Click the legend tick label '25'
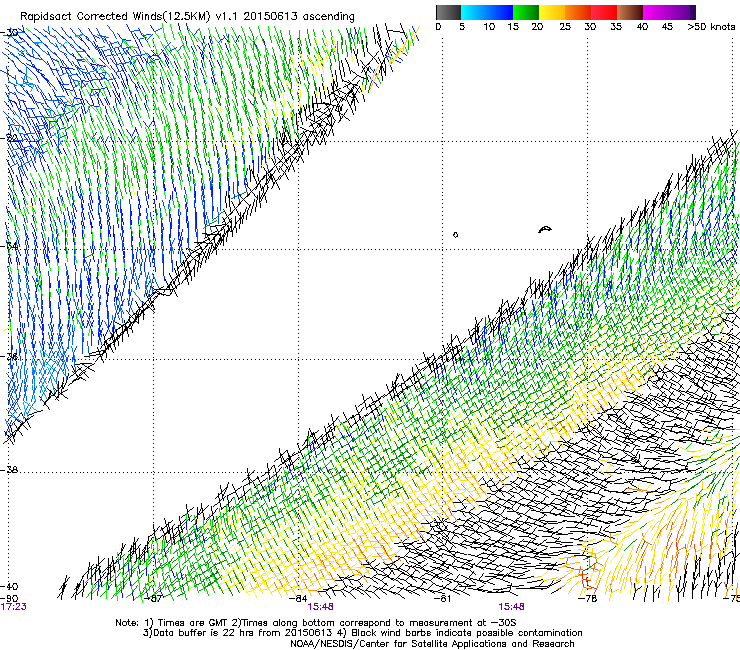 coord(565,27)
